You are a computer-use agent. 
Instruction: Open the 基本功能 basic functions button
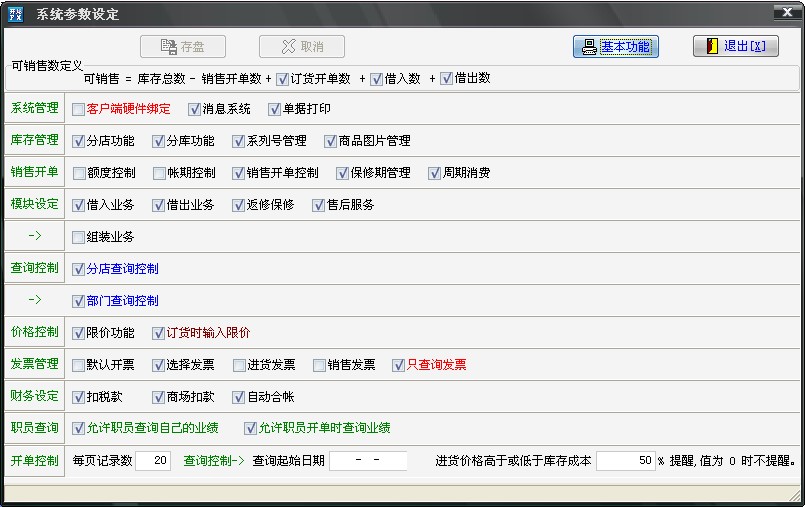click(x=616, y=47)
